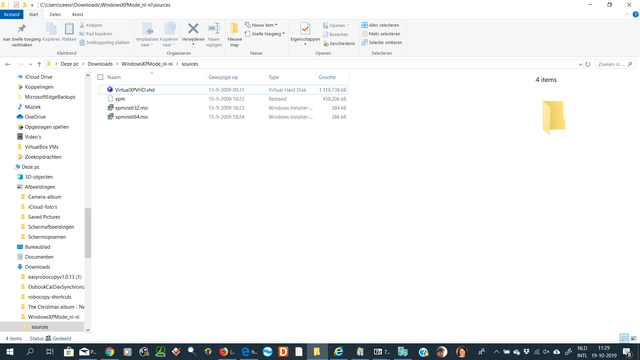Open the Beeld ribbon tab
This screenshot has height=360, width=640.
[x=77, y=14]
